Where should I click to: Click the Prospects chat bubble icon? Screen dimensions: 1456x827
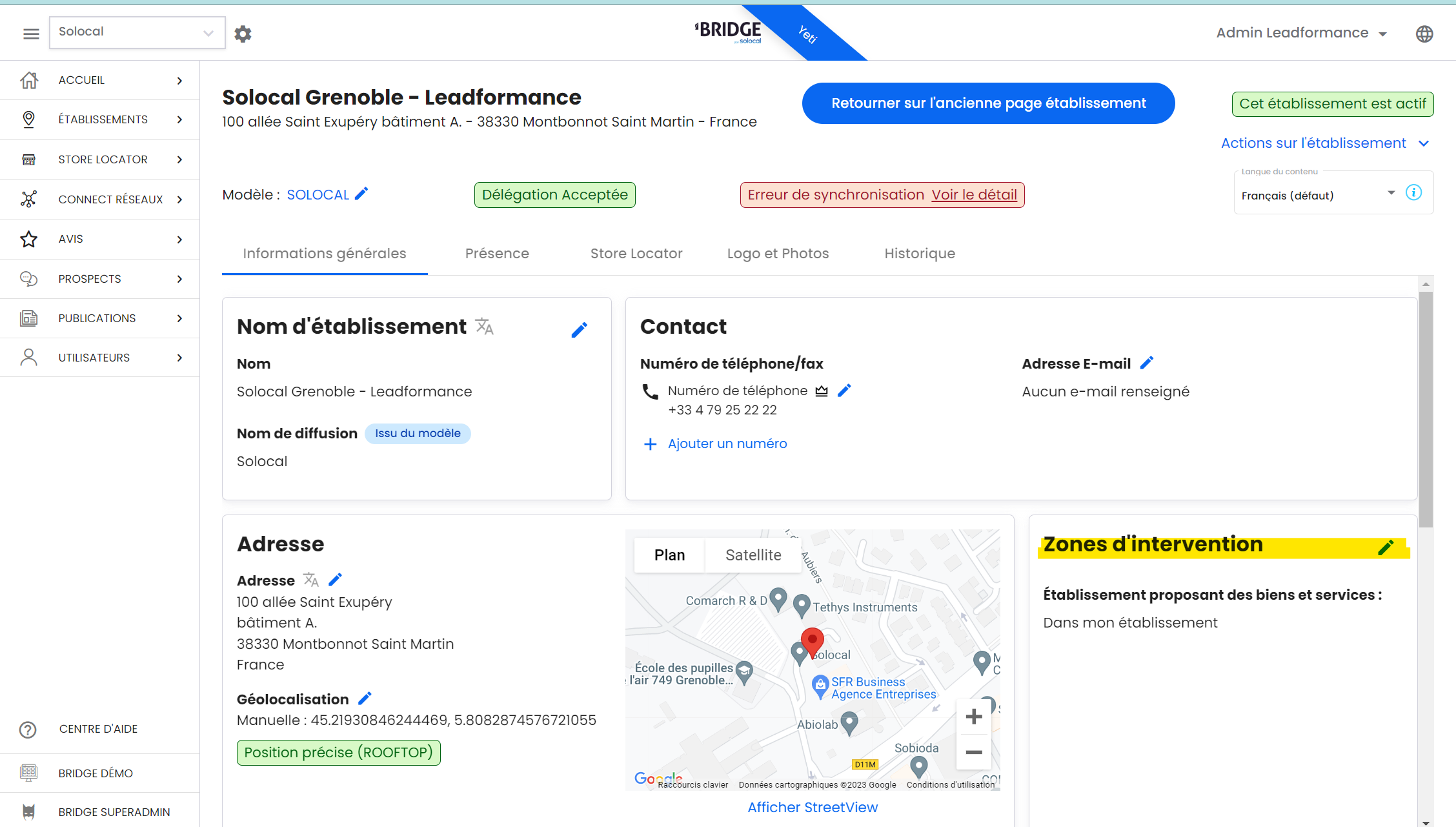[28, 278]
